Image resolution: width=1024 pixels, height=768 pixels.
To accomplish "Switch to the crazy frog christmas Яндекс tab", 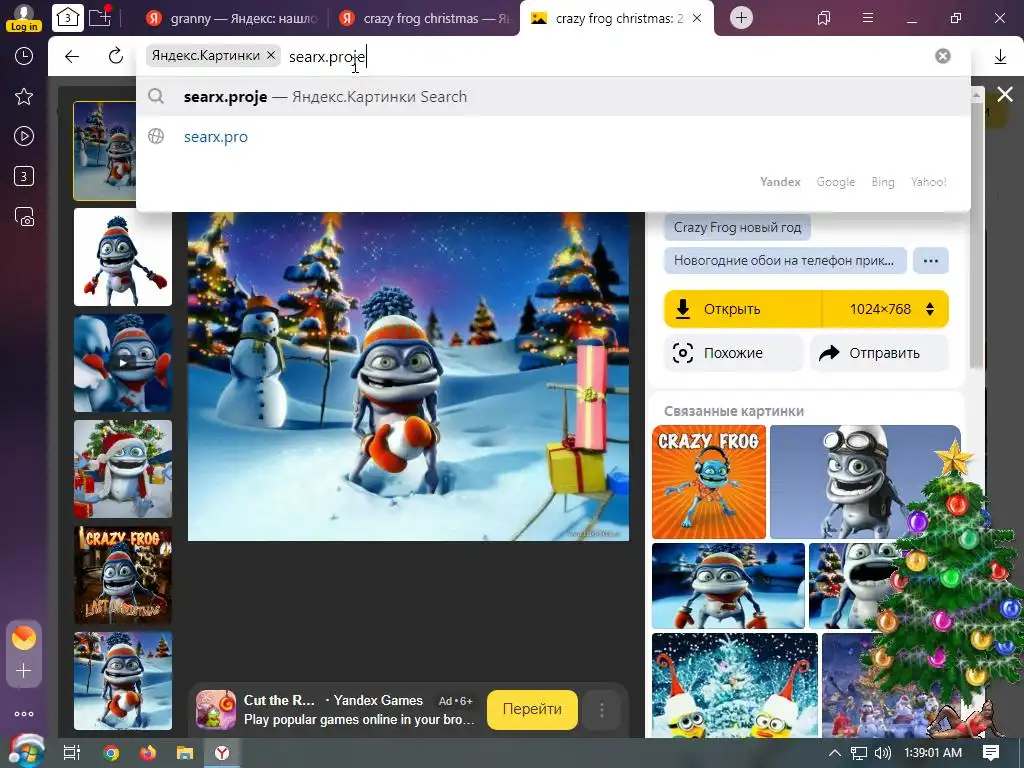I will (x=425, y=18).
